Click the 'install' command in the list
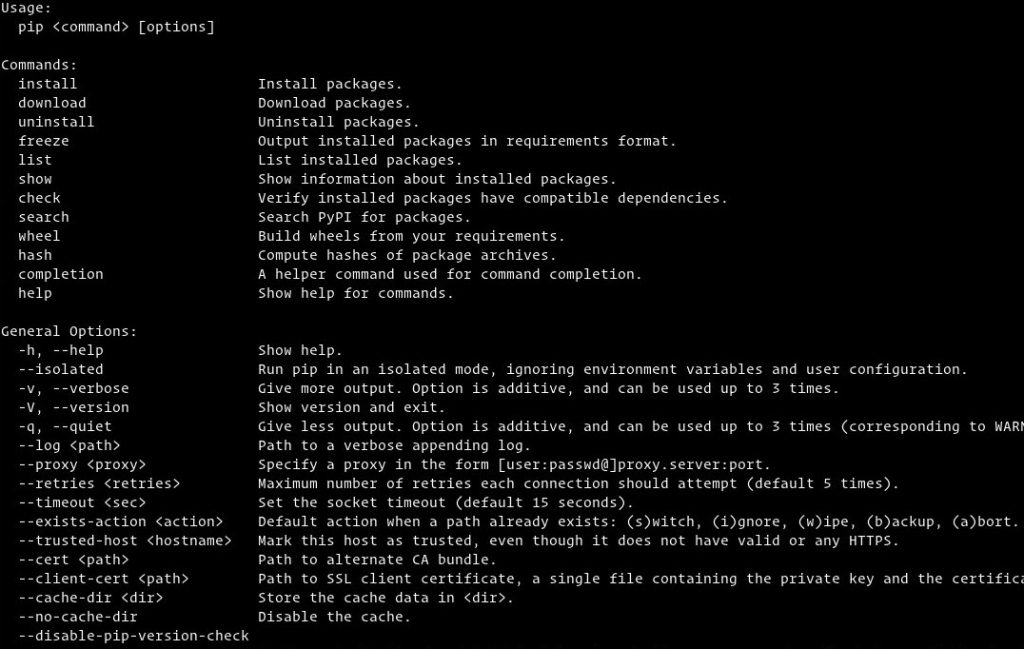This screenshot has height=649, width=1024. pyautogui.click(x=47, y=84)
